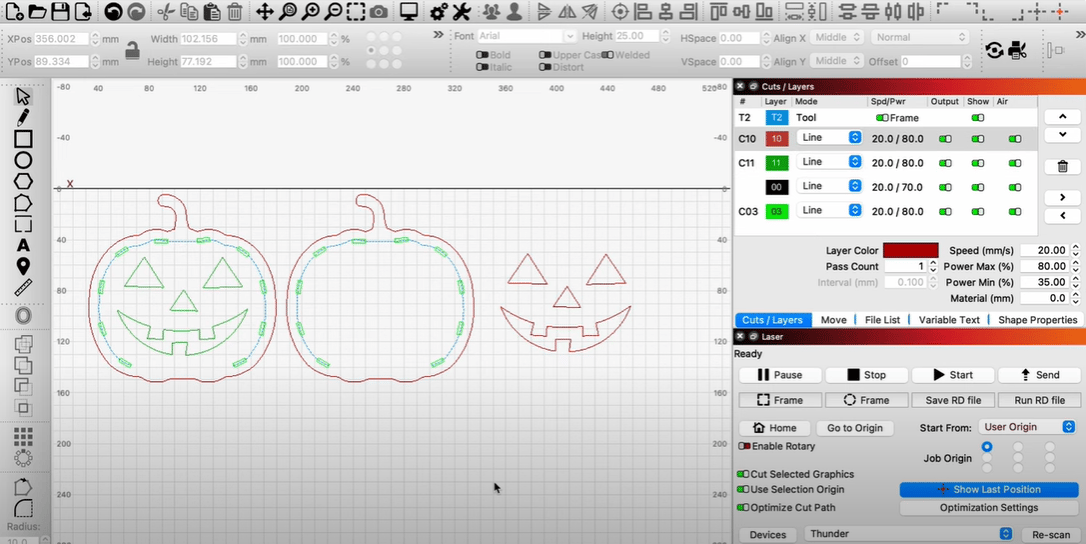Open the Thunder device dropdown
1086x544 pixels.
tap(908, 534)
